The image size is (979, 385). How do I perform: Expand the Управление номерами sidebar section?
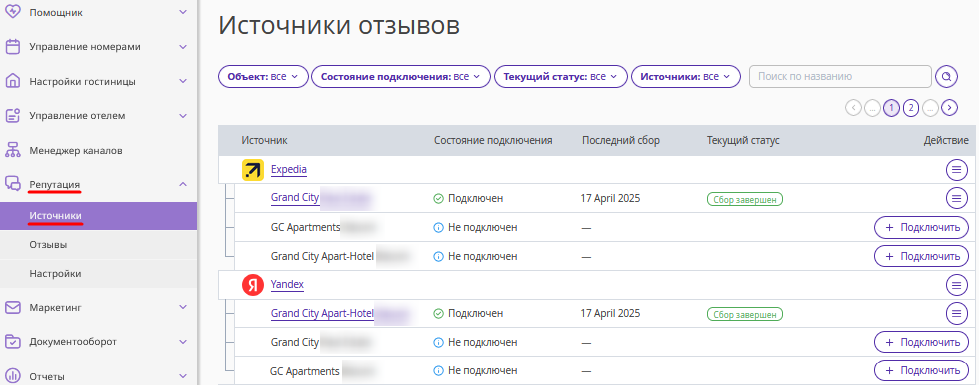coord(182,47)
